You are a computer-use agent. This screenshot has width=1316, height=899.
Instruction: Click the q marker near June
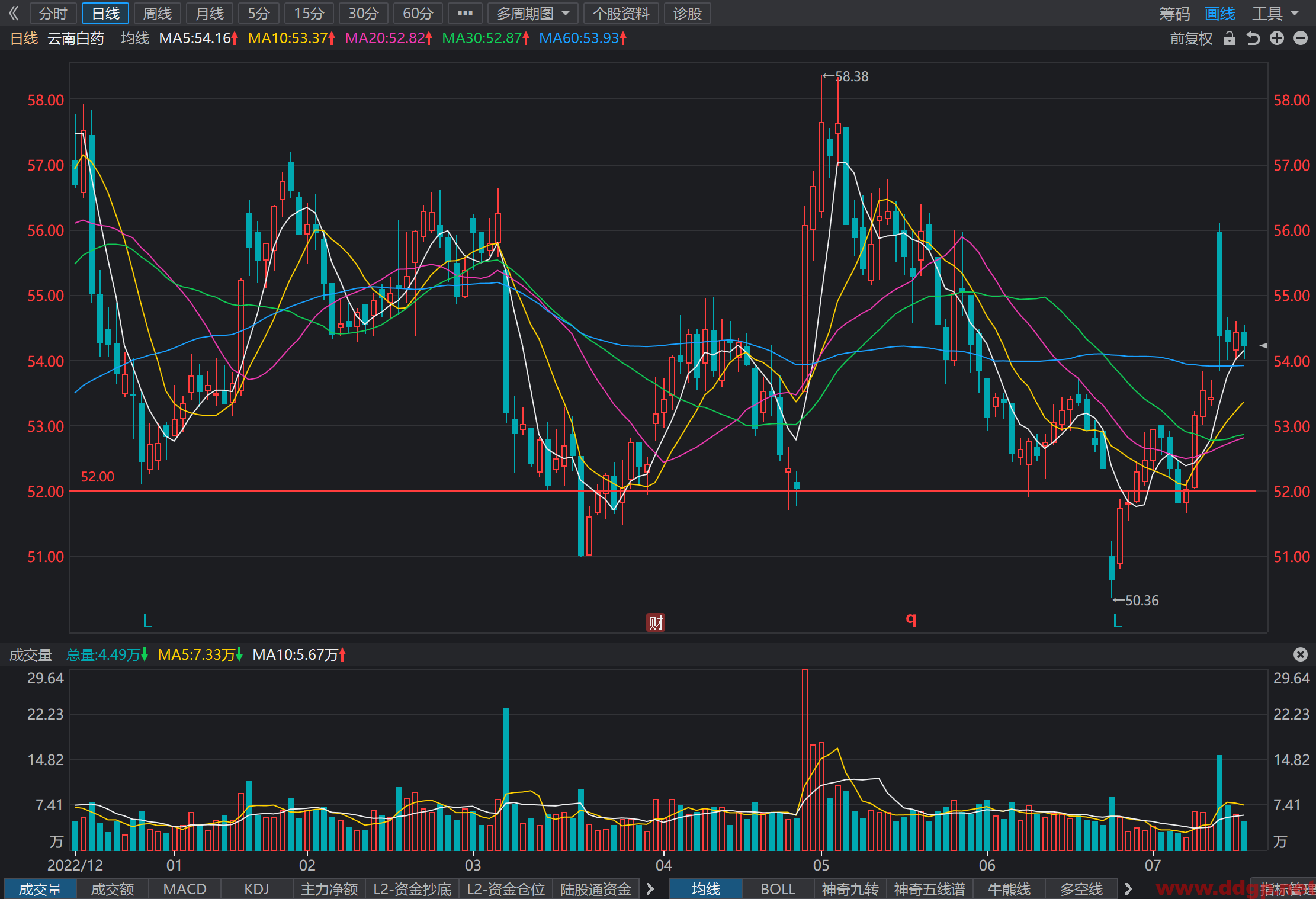pyautogui.click(x=911, y=619)
